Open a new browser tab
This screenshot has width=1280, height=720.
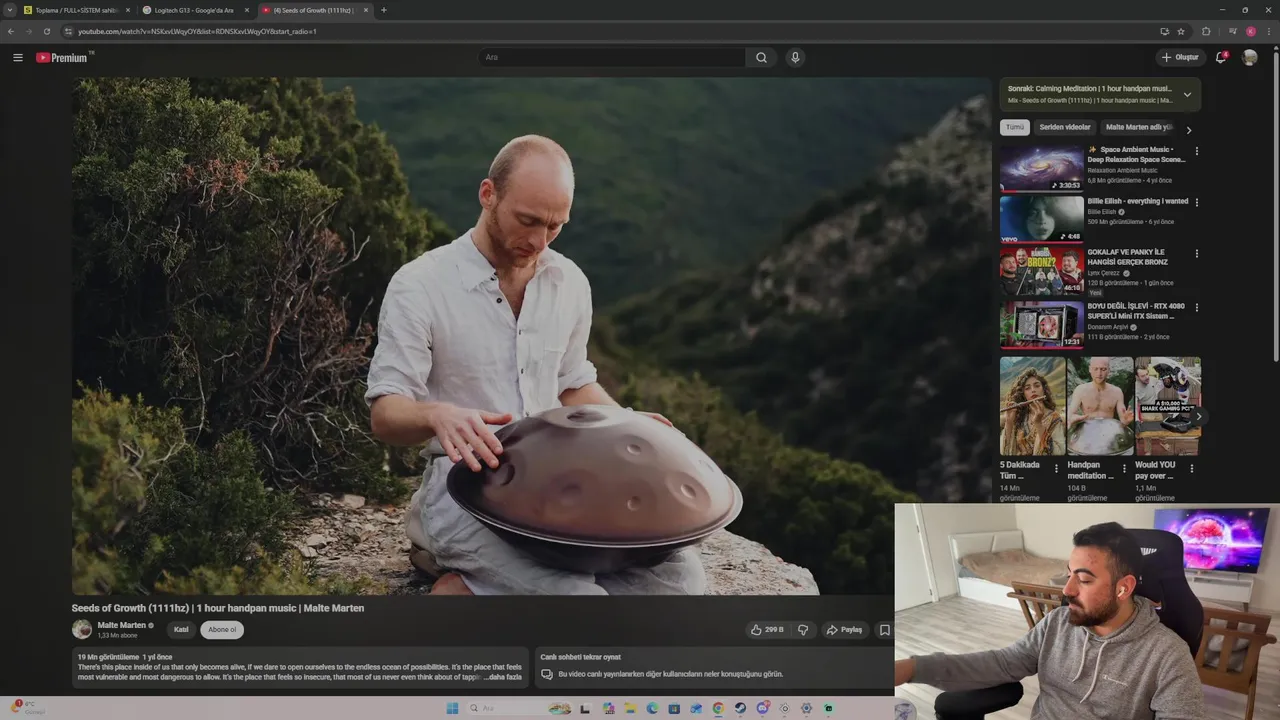click(x=383, y=10)
